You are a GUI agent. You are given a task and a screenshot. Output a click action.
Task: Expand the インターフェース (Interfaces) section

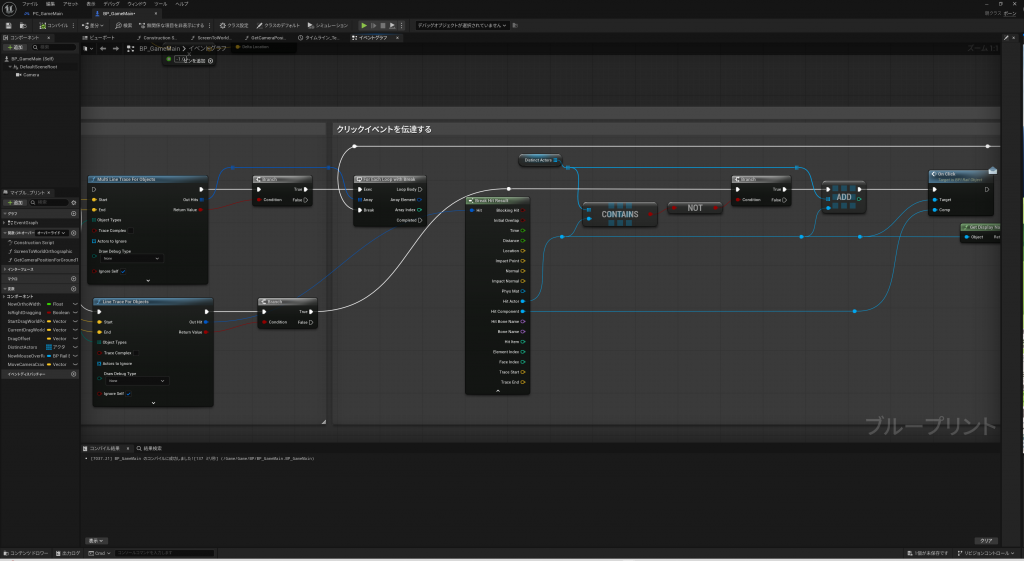pos(5,269)
